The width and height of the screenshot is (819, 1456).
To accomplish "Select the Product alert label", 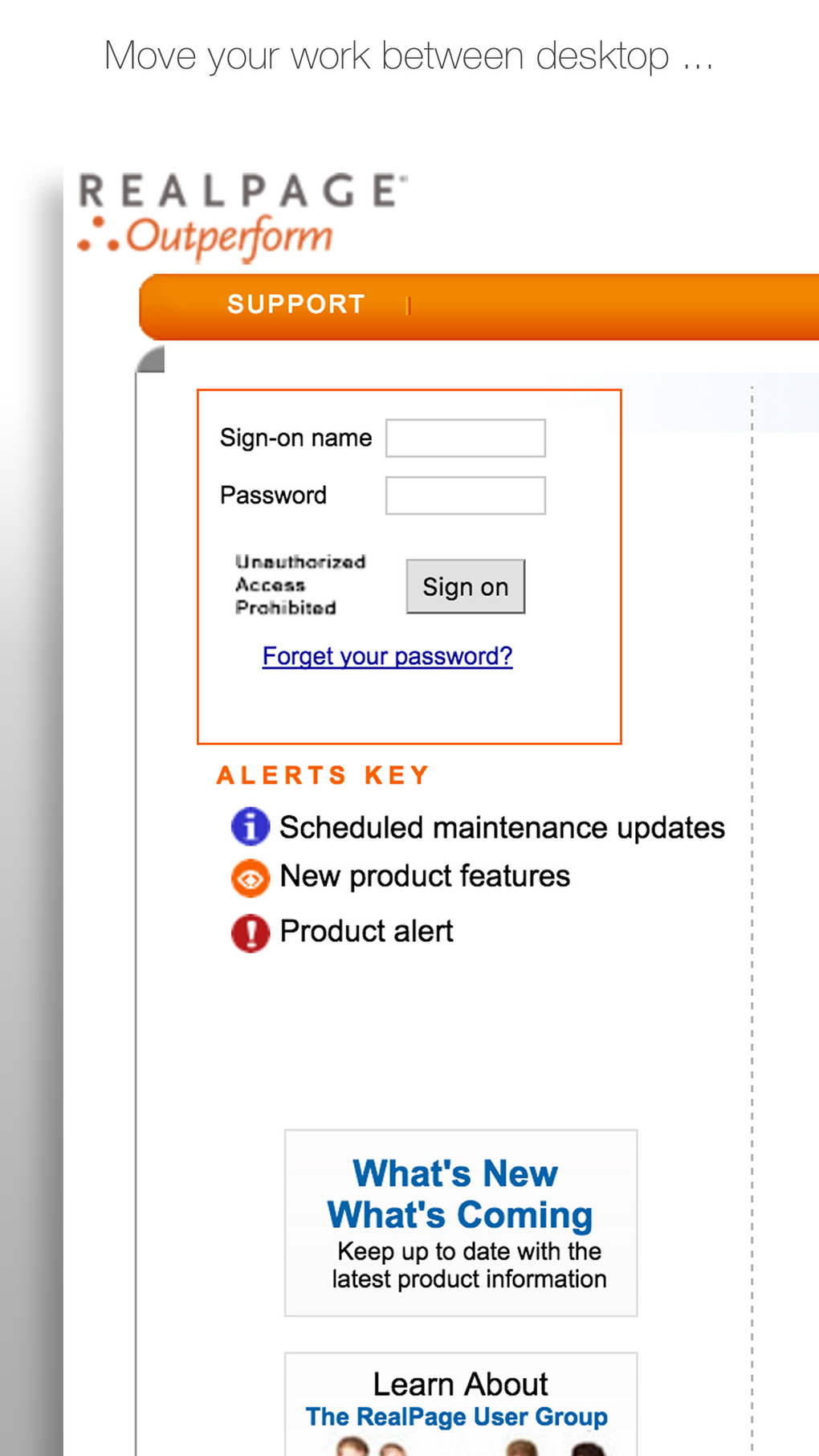I will [366, 932].
